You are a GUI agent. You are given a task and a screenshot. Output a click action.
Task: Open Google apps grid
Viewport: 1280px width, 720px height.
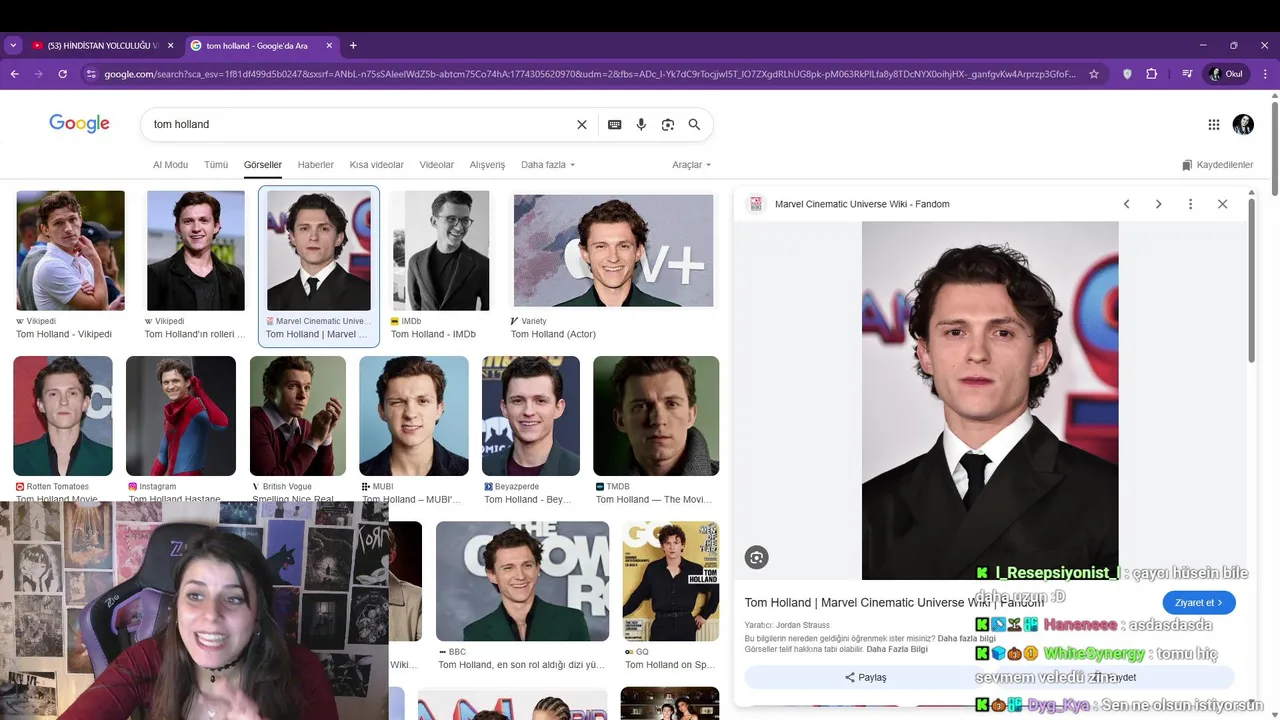coord(1214,125)
